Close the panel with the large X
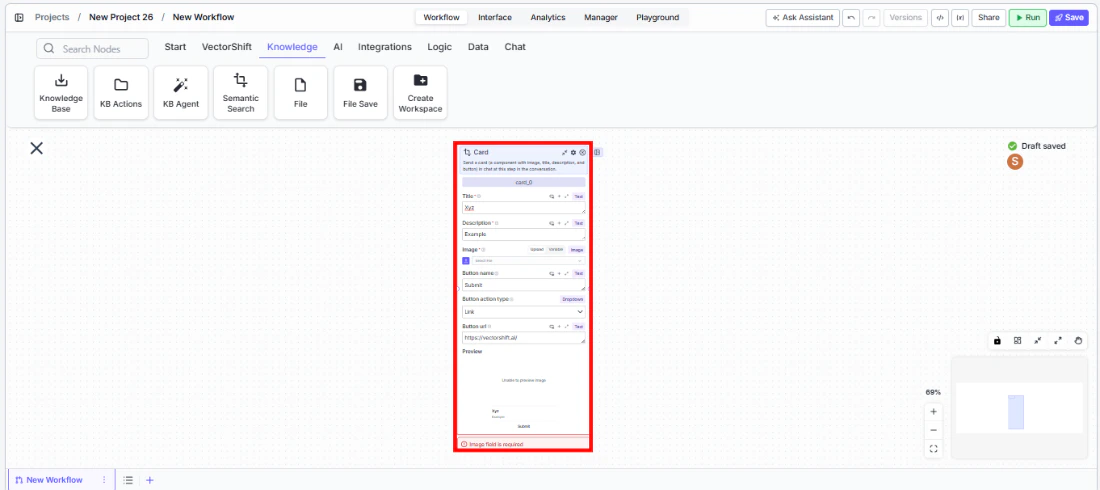1100x490 pixels. tap(36, 148)
